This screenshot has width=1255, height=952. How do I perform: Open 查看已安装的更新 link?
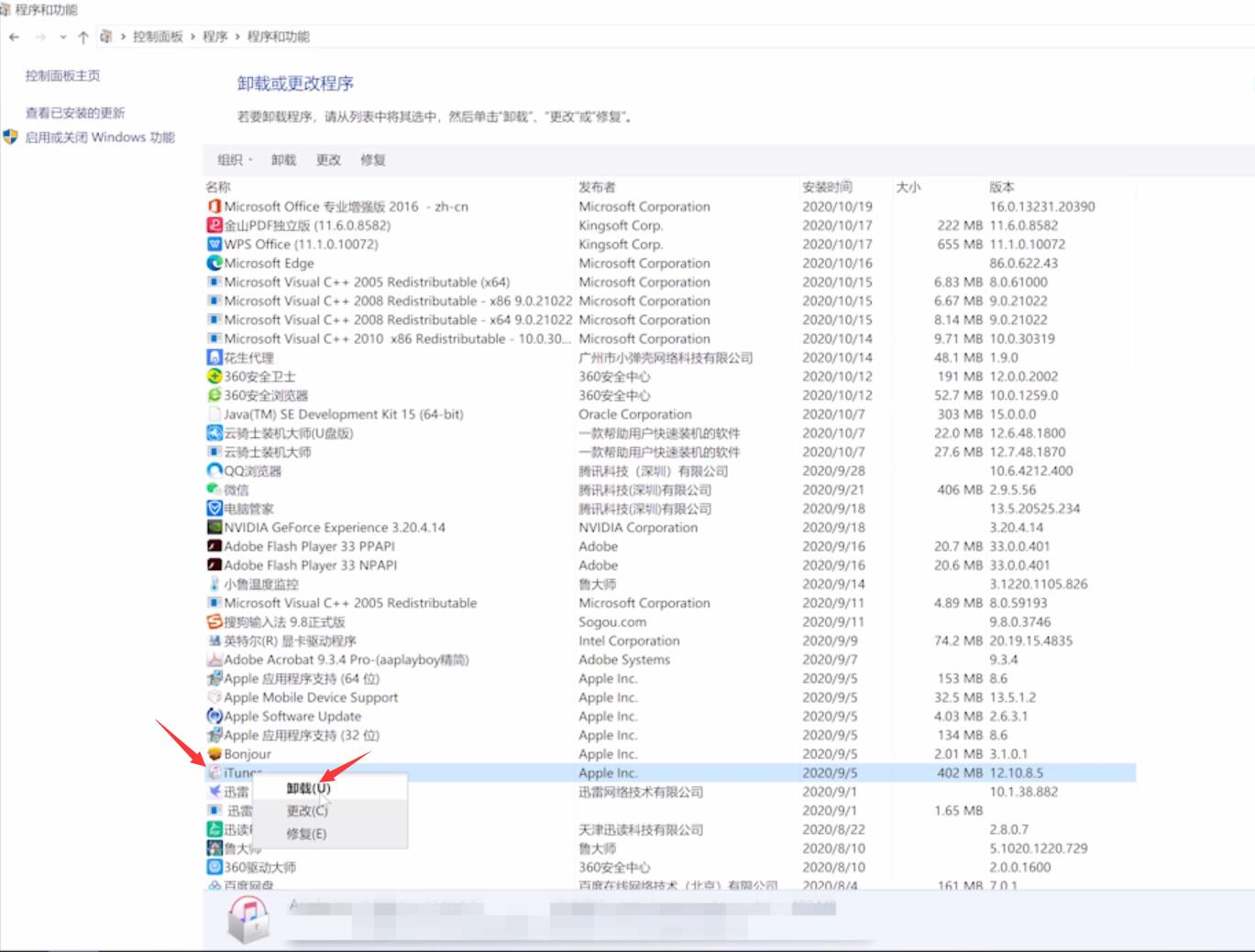[x=75, y=113]
